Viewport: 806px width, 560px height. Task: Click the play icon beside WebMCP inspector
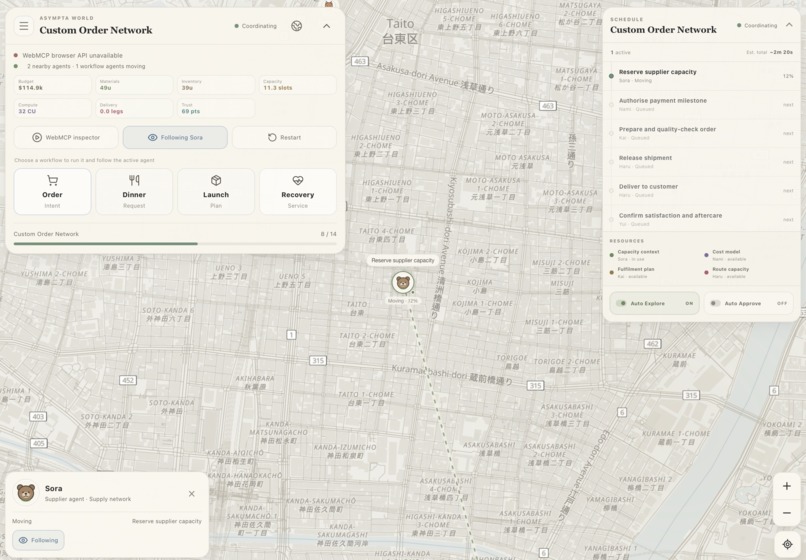tap(37, 137)
